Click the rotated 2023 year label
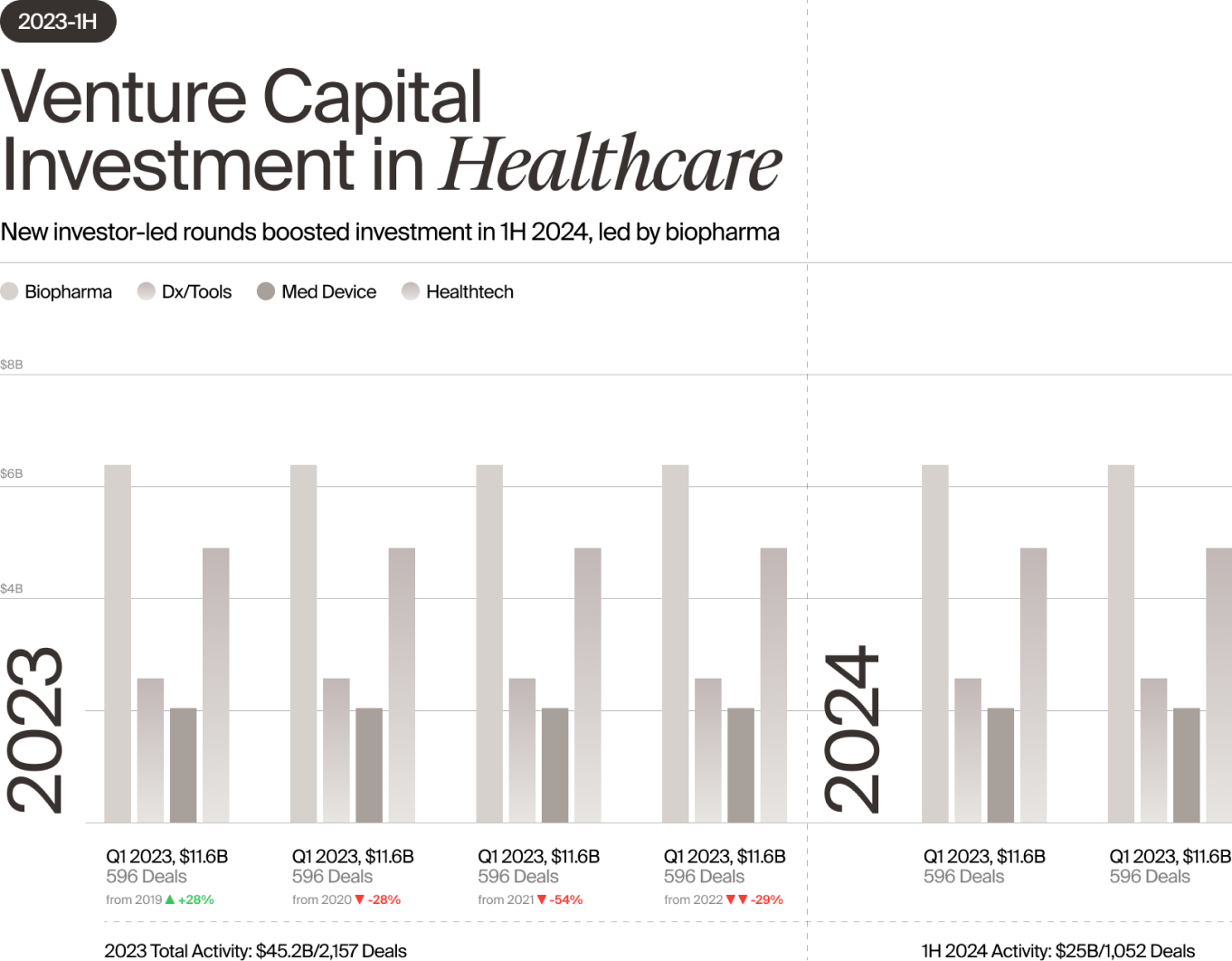 click(x=36, y=729)
